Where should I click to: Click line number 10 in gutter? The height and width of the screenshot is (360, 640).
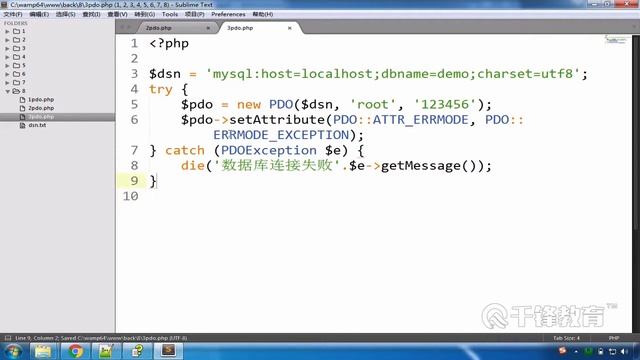[131, 196]
